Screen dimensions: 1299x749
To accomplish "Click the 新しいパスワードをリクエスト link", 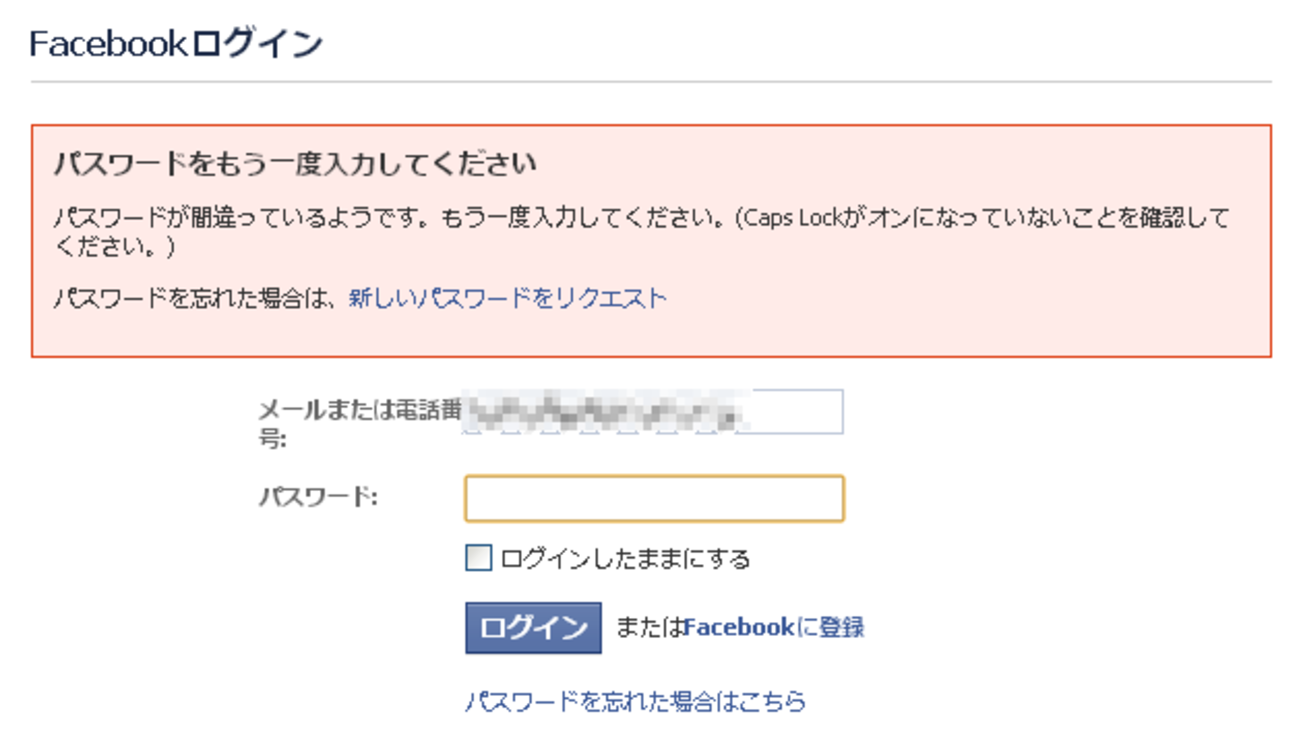I will pyautogui.click(x=507, y=298).
